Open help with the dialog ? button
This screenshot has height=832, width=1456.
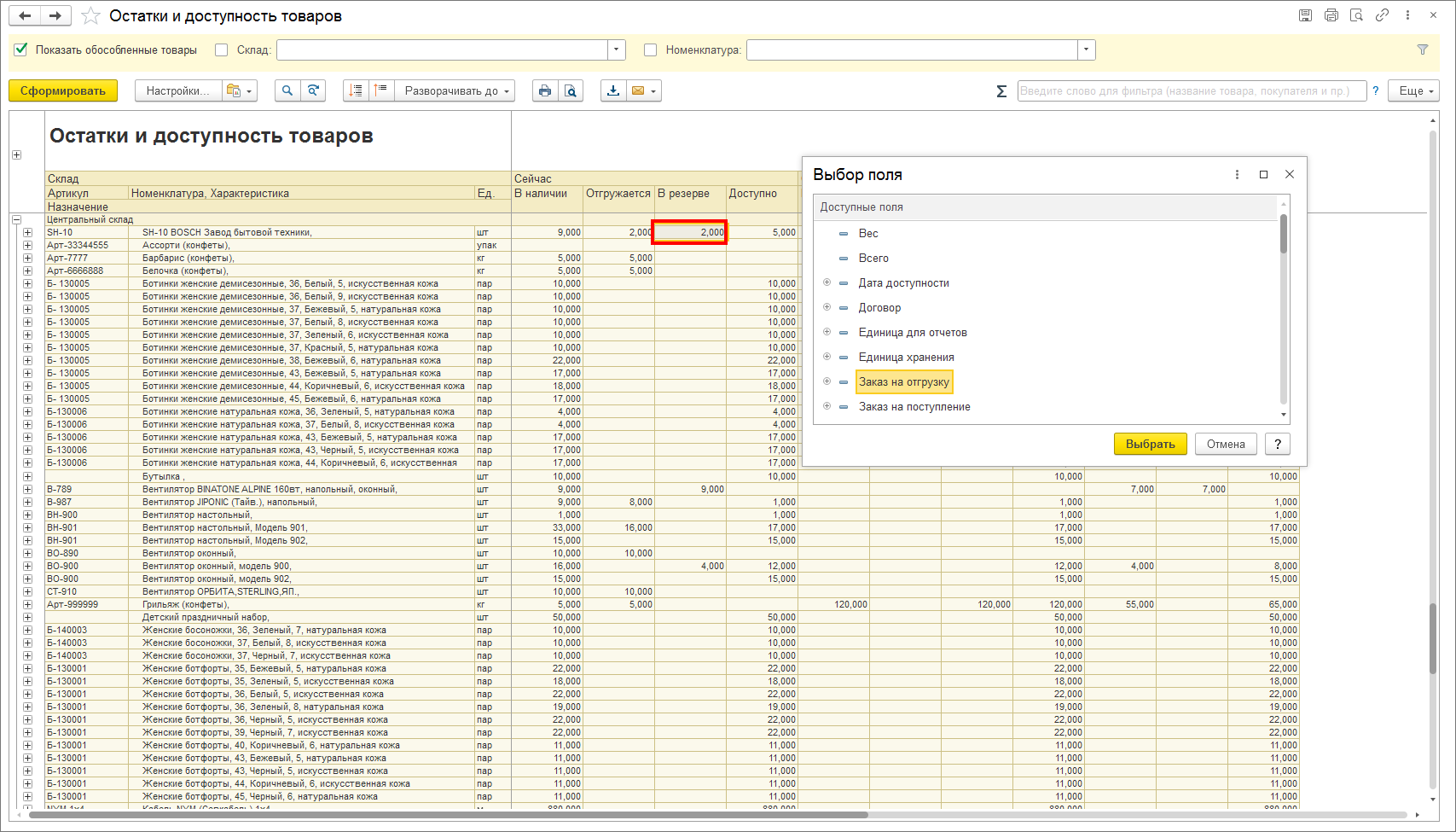tap(1277, 444)
